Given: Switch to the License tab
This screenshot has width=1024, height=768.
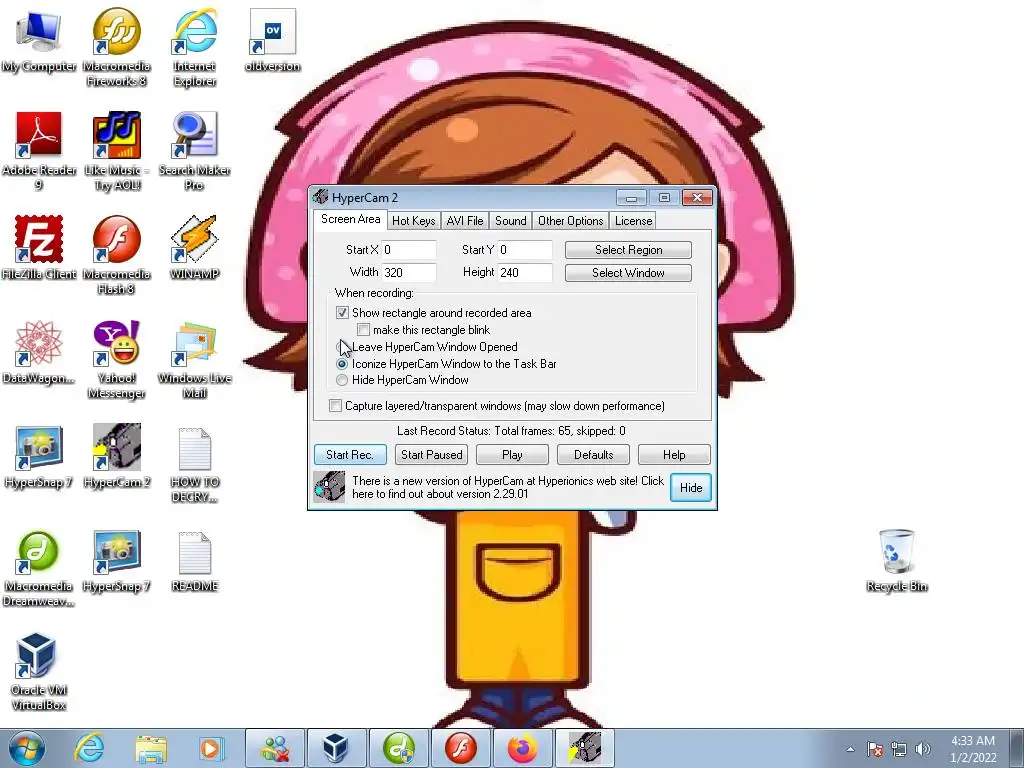Looking at the screenshot, I should pos(633,221).
